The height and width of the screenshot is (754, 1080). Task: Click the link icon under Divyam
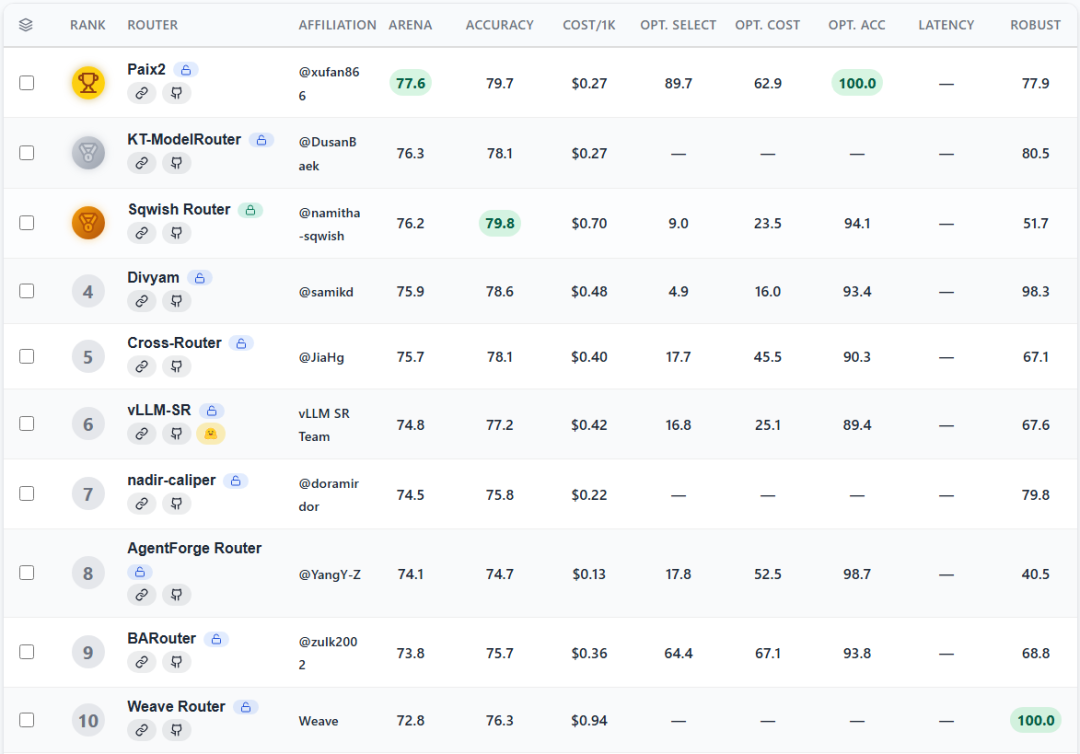click(x=141, y=301)
